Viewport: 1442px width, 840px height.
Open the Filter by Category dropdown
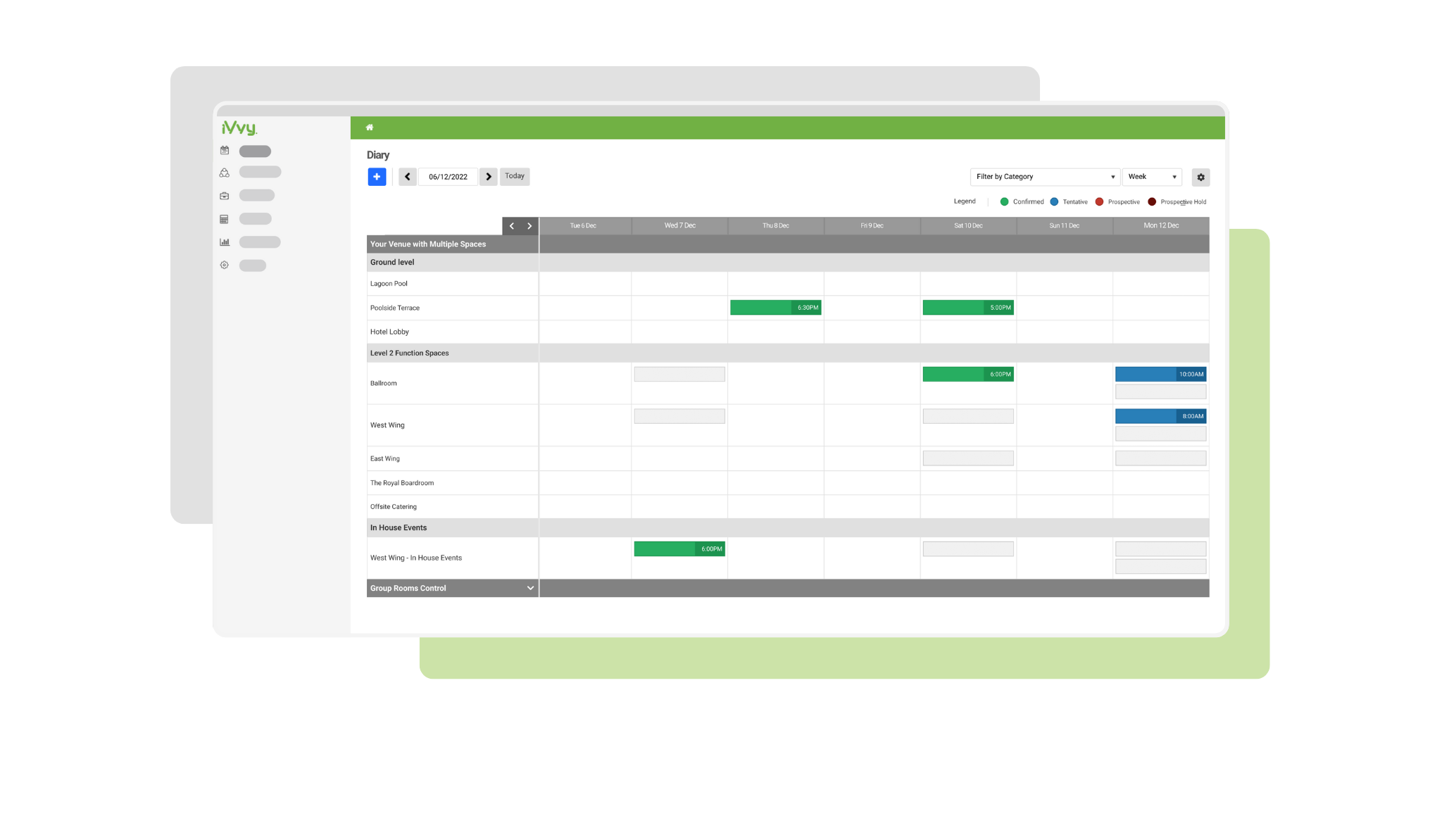coord(1043,177)
